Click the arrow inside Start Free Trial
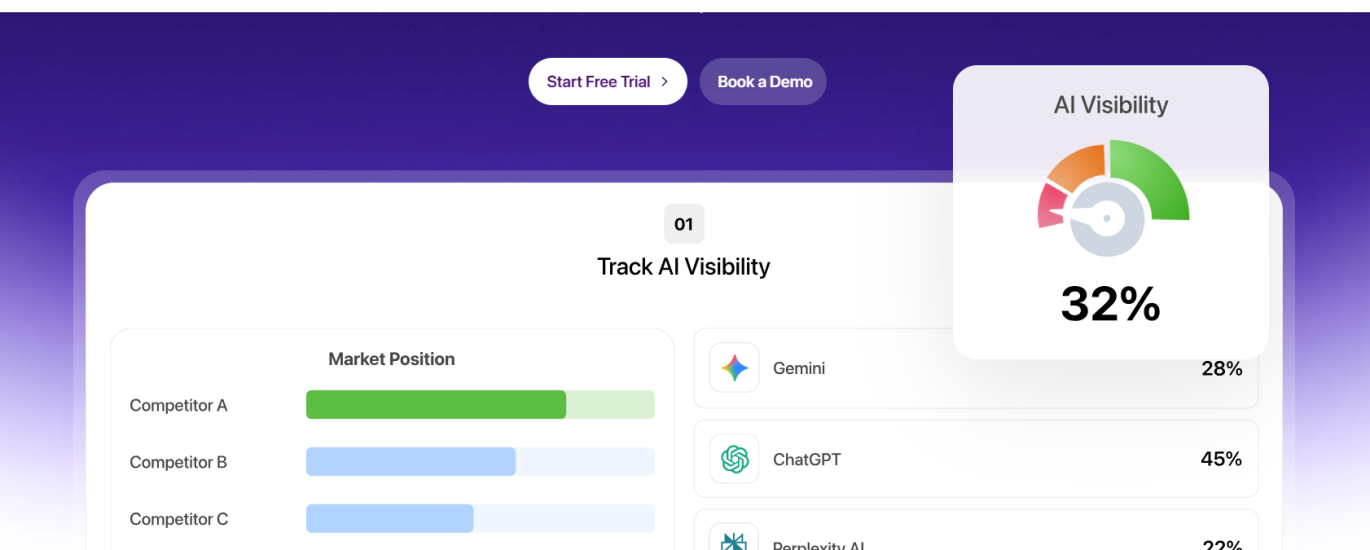Viewport: 1370px width, 550px height. click(x=665, y=82)
